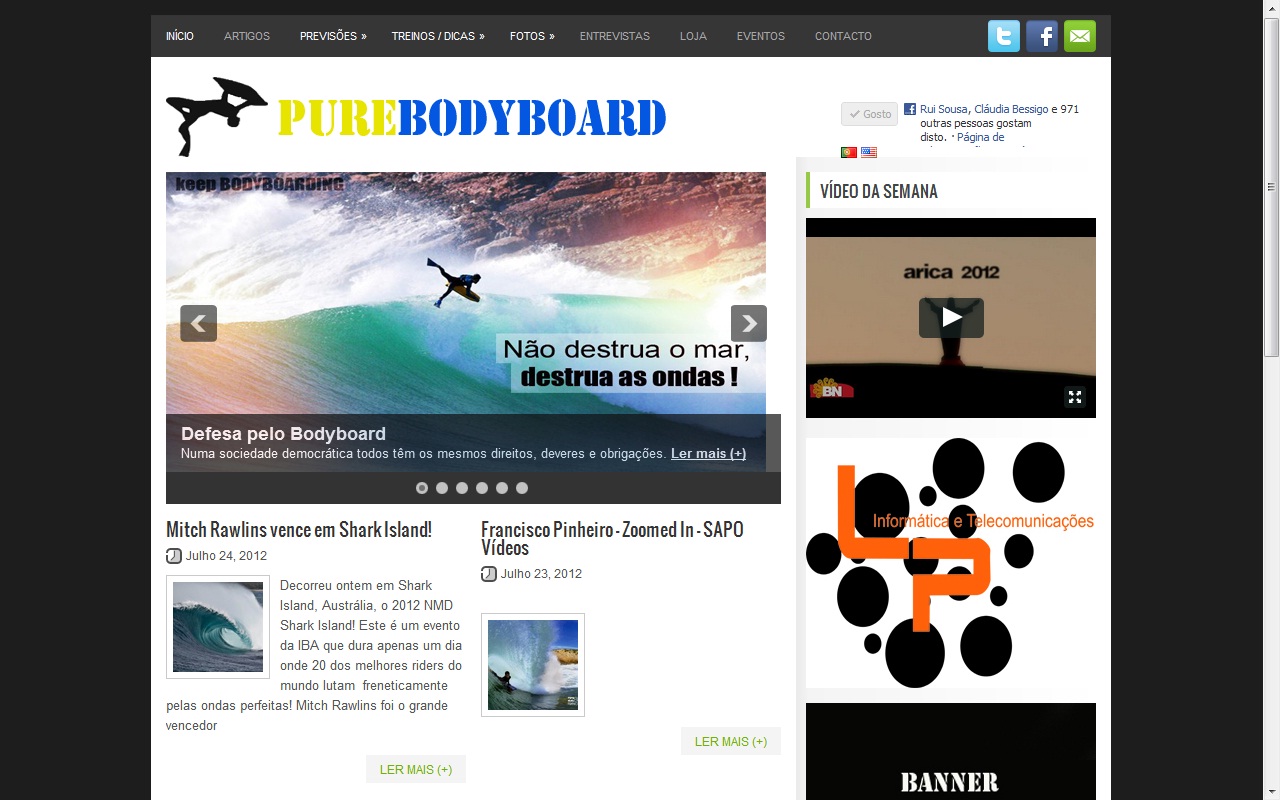This screenshot has width=1280, height=800.
Task: Advance slider with next arrow
Action: pyautogui.click(x=748, y=323)
